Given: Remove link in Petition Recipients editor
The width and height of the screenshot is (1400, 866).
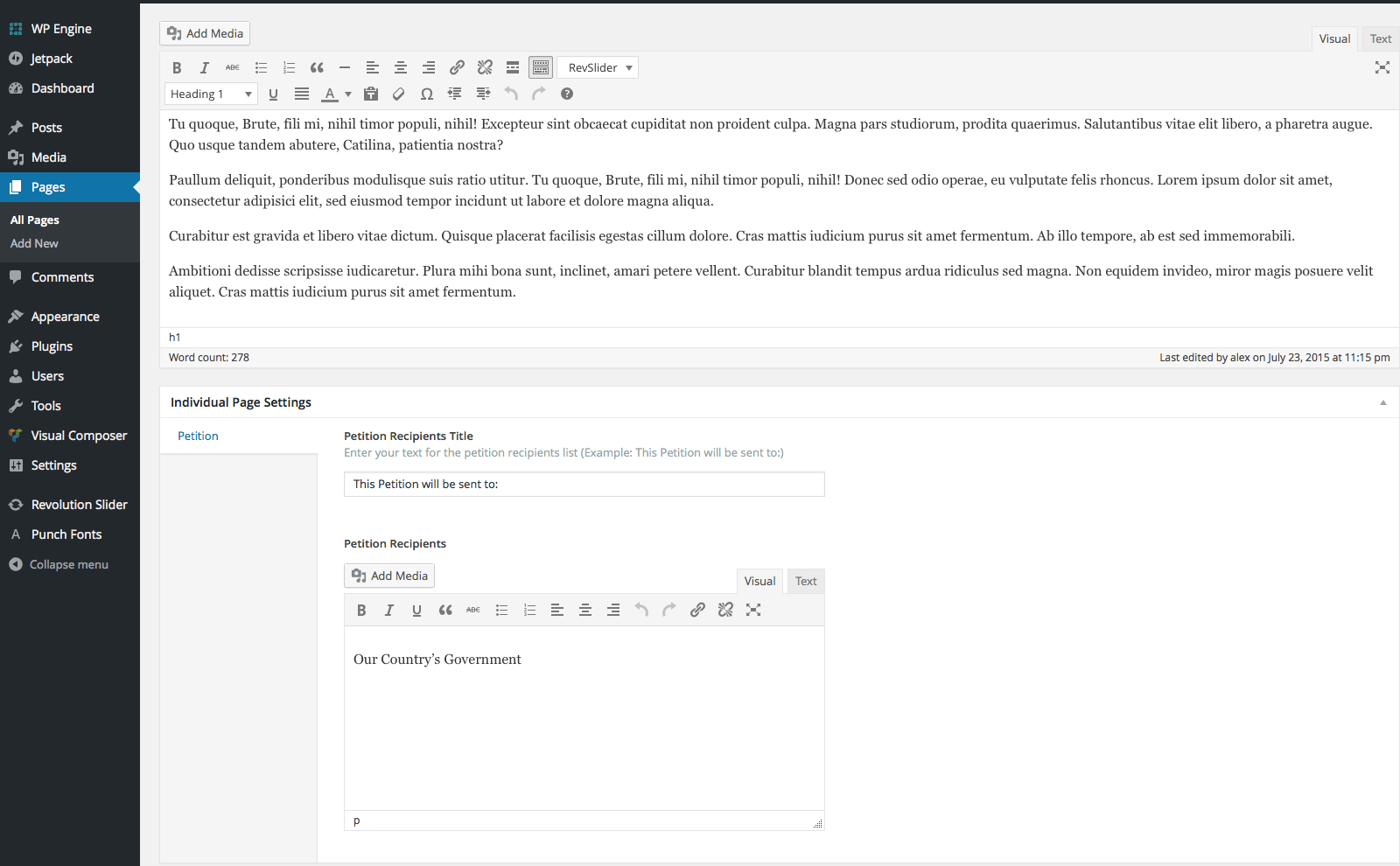Looking at the screenshot, I should point(725,610).
